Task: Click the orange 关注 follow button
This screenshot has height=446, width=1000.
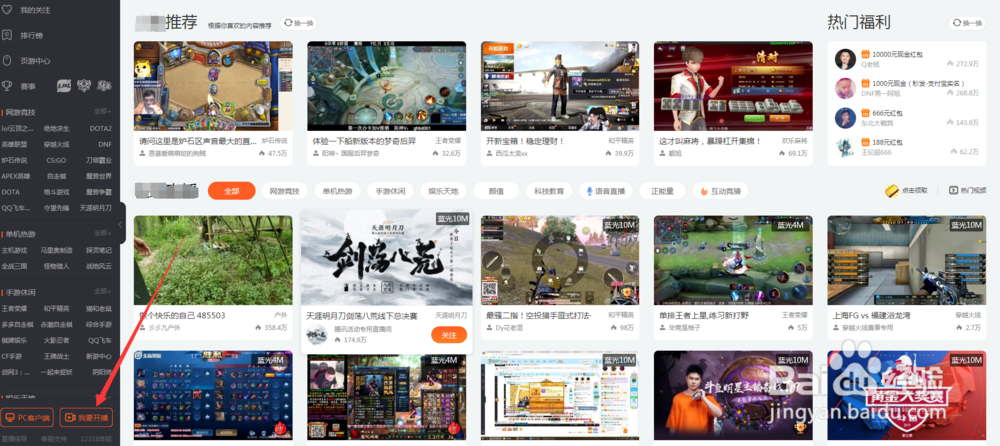Action: pyautogui.click(x=449, y=334)
